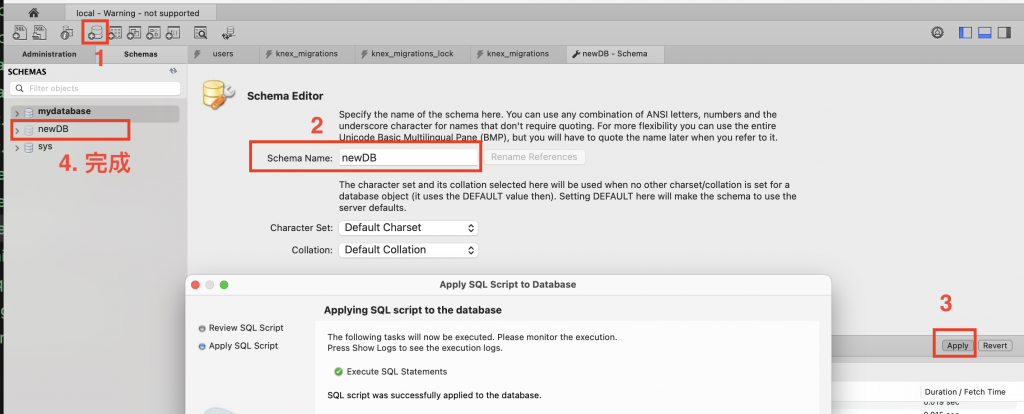Image resolution: width=1024 pixels, height=414 pixels.
Task: Create a new stored procedure icon
Action: pos(153,32)
